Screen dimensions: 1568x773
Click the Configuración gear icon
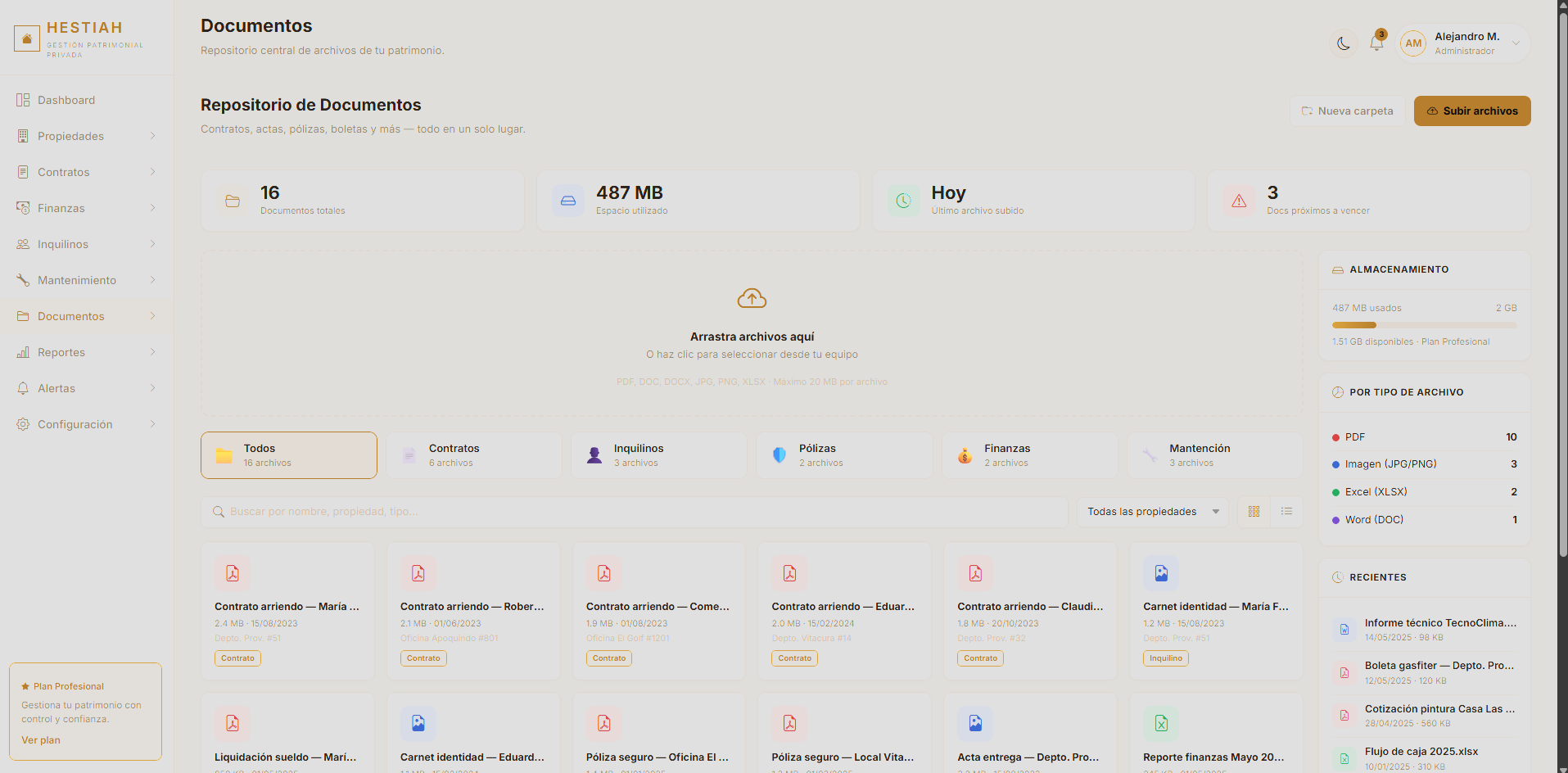(23, 424)
